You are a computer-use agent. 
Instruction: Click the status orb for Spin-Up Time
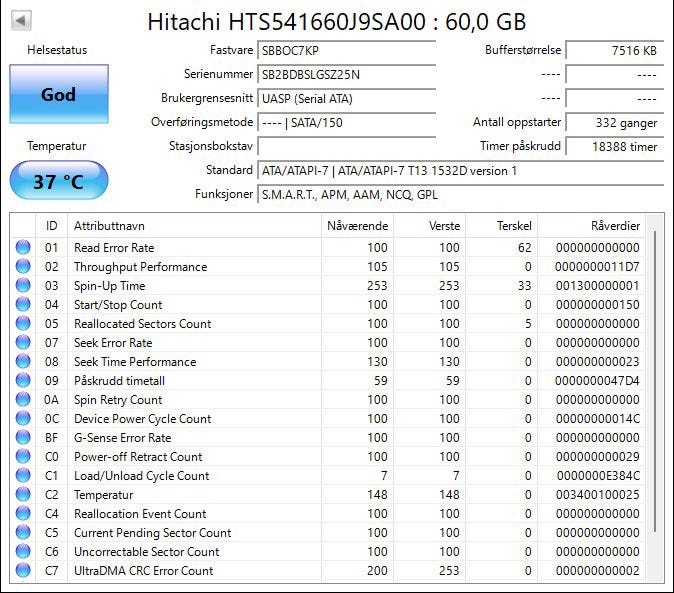(x=23, y=285)
